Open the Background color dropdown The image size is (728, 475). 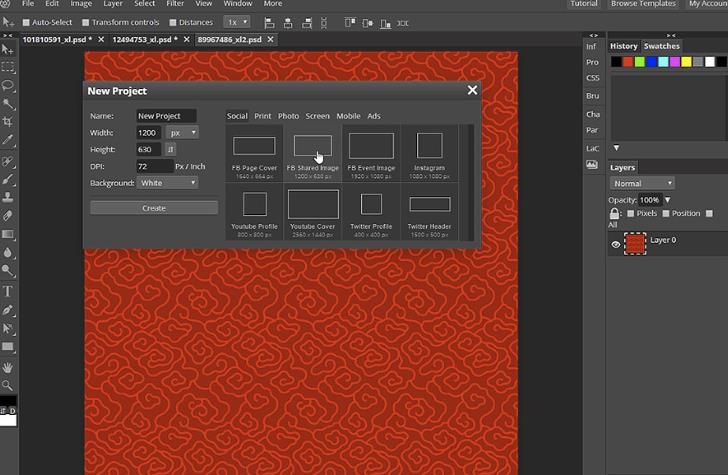pos(168,183)
